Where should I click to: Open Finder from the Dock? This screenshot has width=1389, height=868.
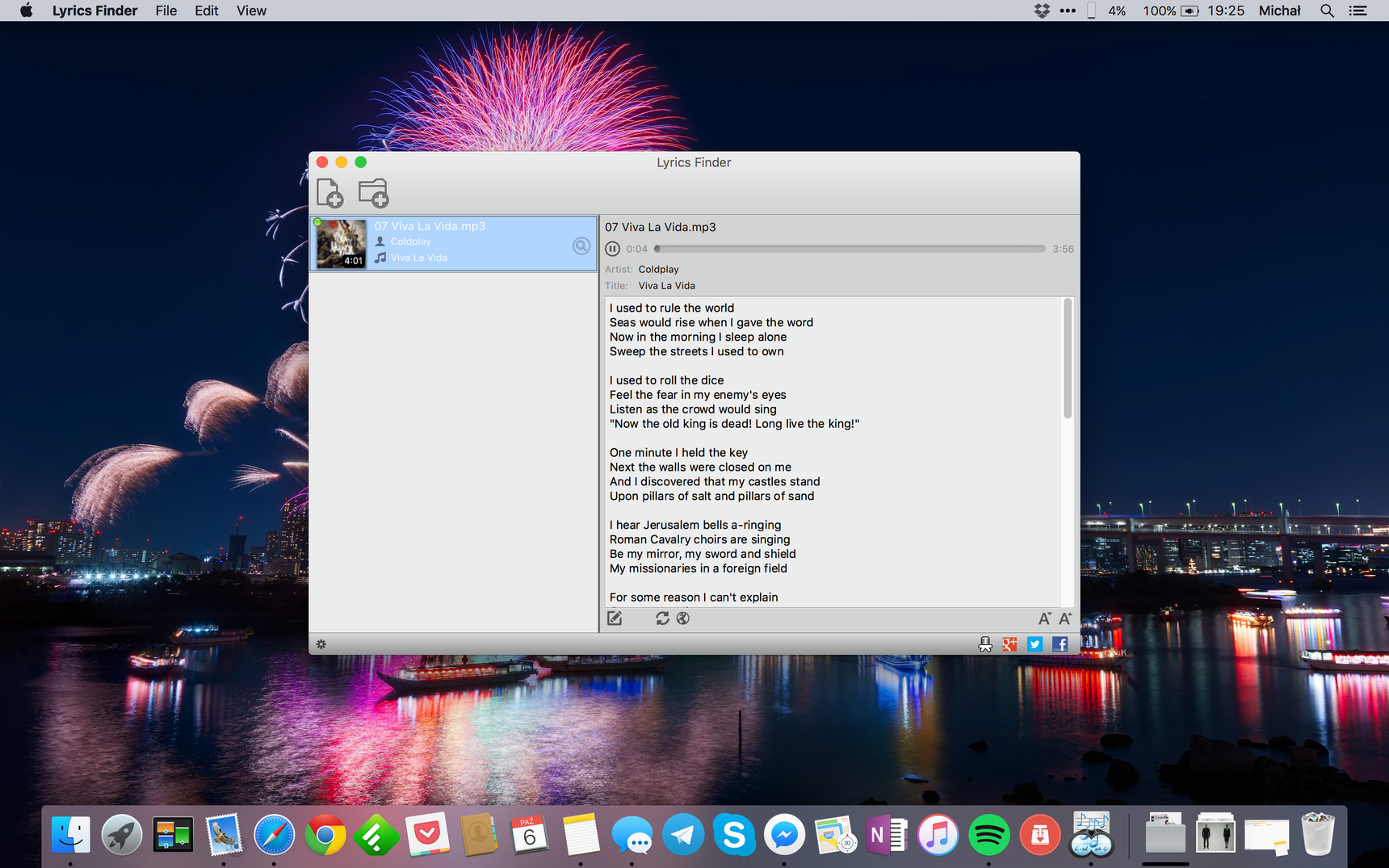71,835
